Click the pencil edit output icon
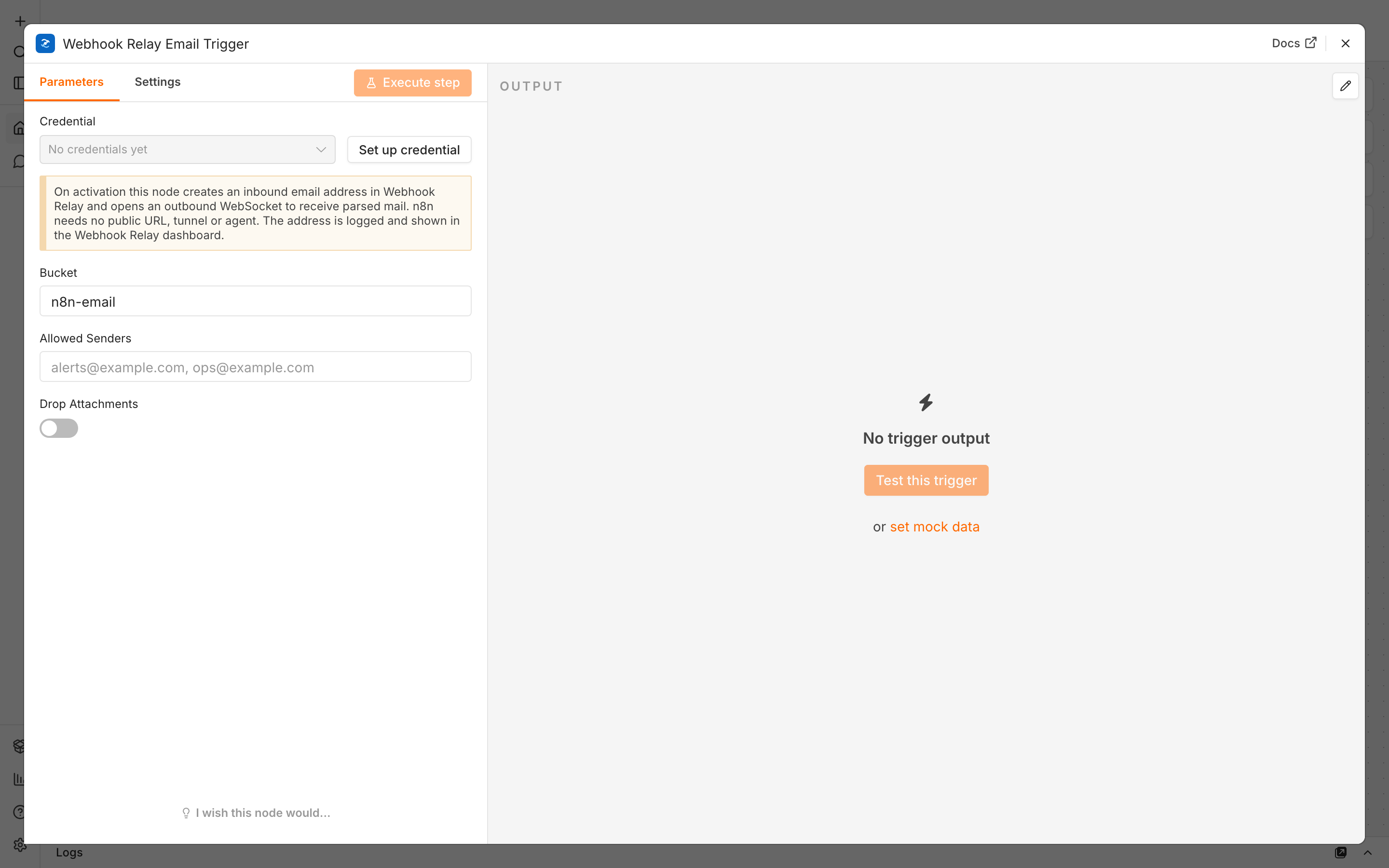Image resolution: width=1389 pixels, height=868 pixels. point(1345,86)
